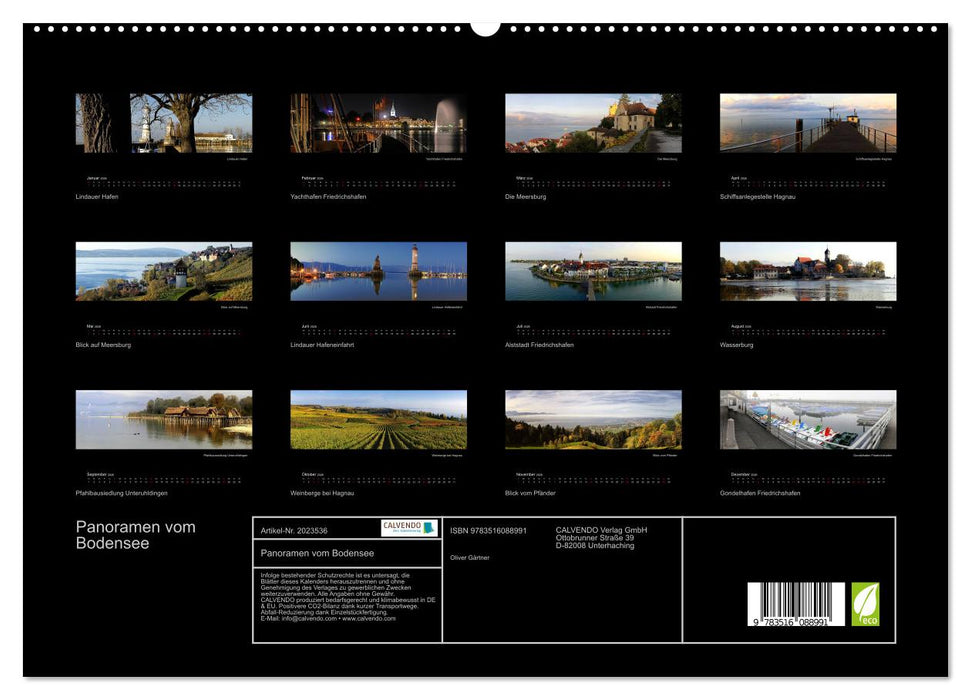Click the Oliver Gärtner author name
Viewport: 971px width, 700px height.
[x=471, y=556]
